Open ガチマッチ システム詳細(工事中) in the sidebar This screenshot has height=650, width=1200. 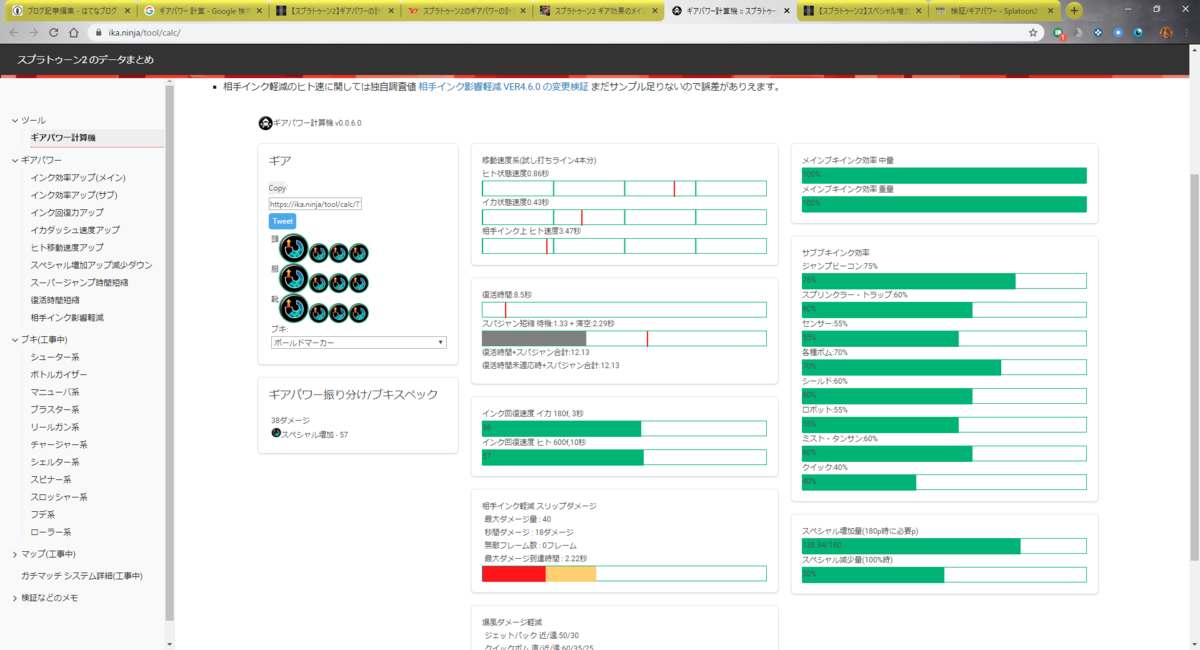[81, 576]
